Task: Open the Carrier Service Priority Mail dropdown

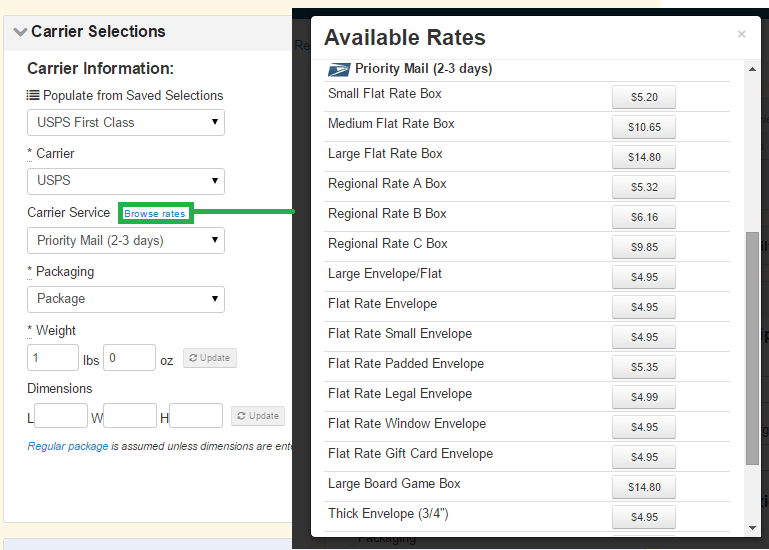Action: (x=125, y=241)
